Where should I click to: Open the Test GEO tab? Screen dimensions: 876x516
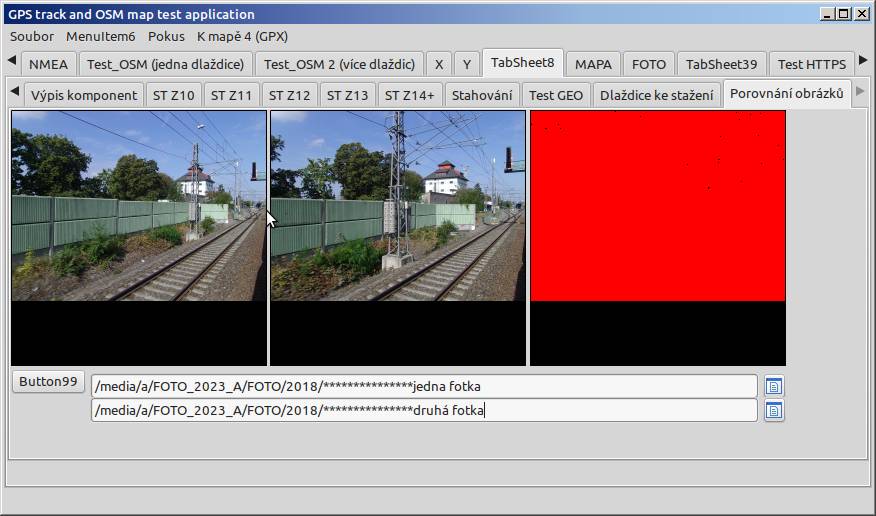pos(556,95)
